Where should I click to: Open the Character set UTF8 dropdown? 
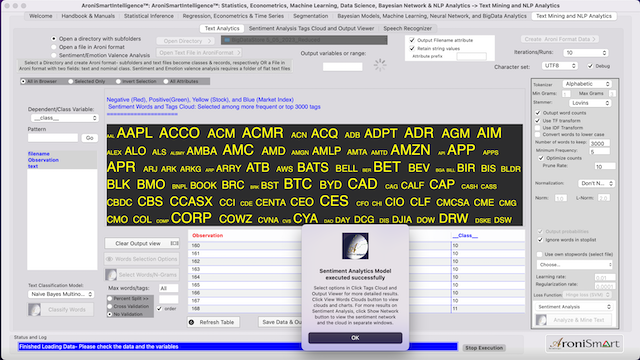pyautogui.click(x=559, y=66)
